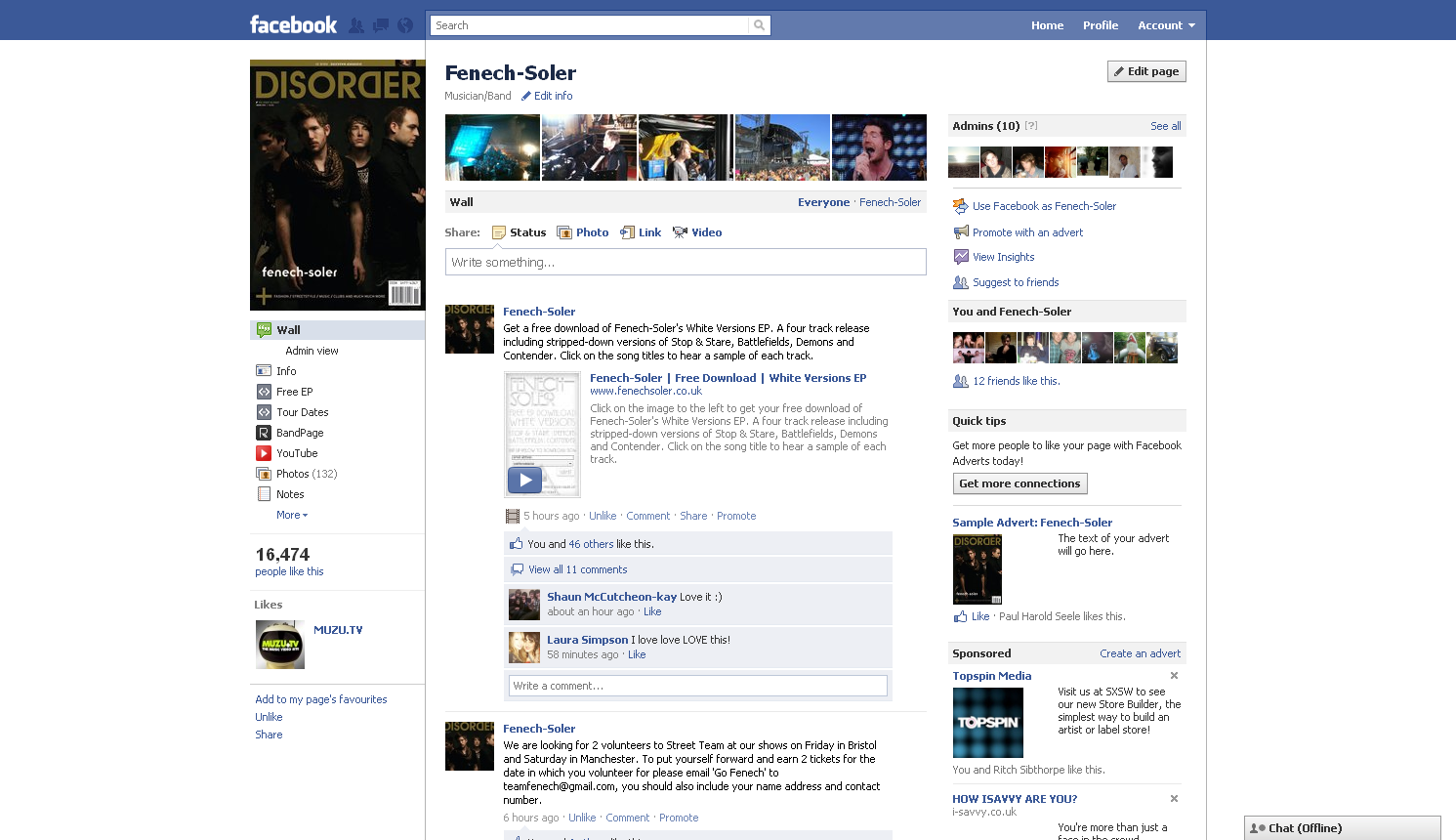Click the search magnifier button
Viewport: 1456px width, 840px height.
[x=759, y=25]
